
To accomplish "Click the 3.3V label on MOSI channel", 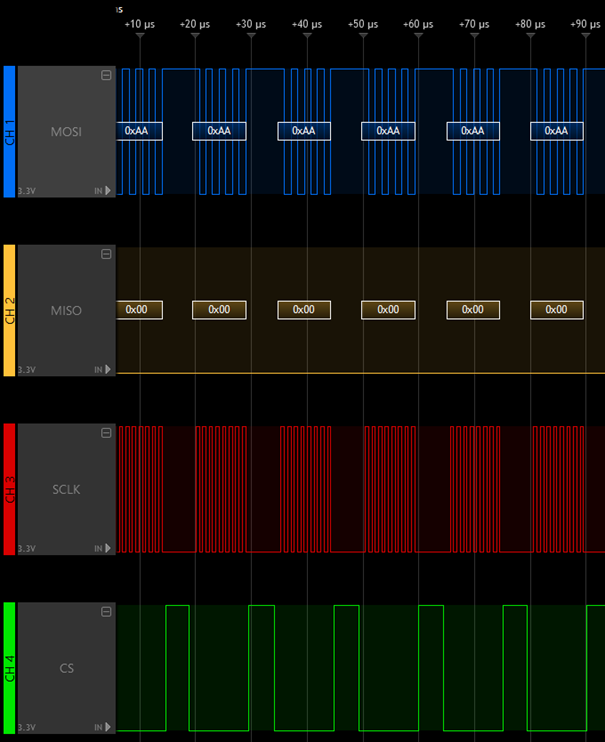I will tap(27, 191).
